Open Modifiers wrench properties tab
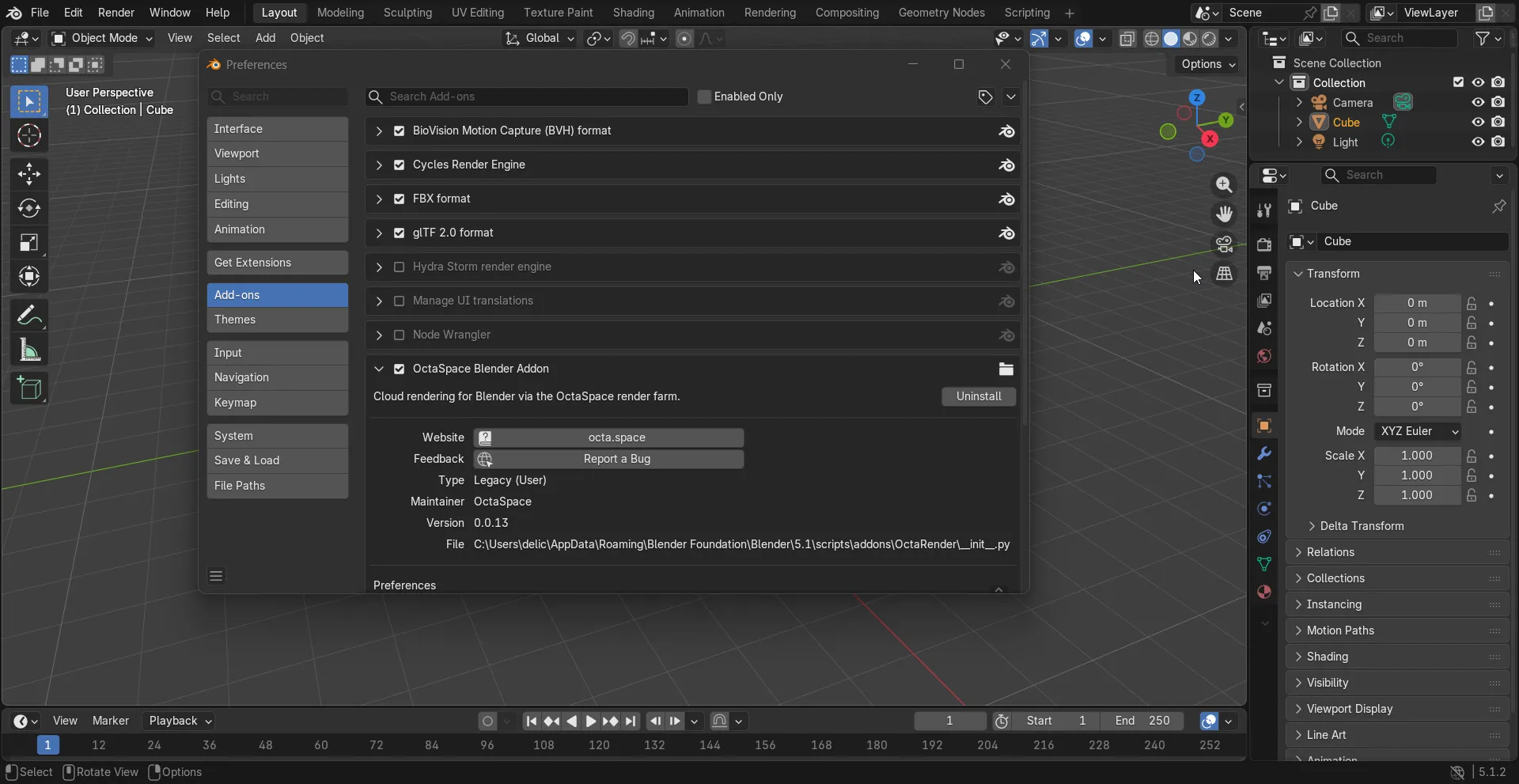The height and width of the screenshot is (784, 1519). (1264, 454)
